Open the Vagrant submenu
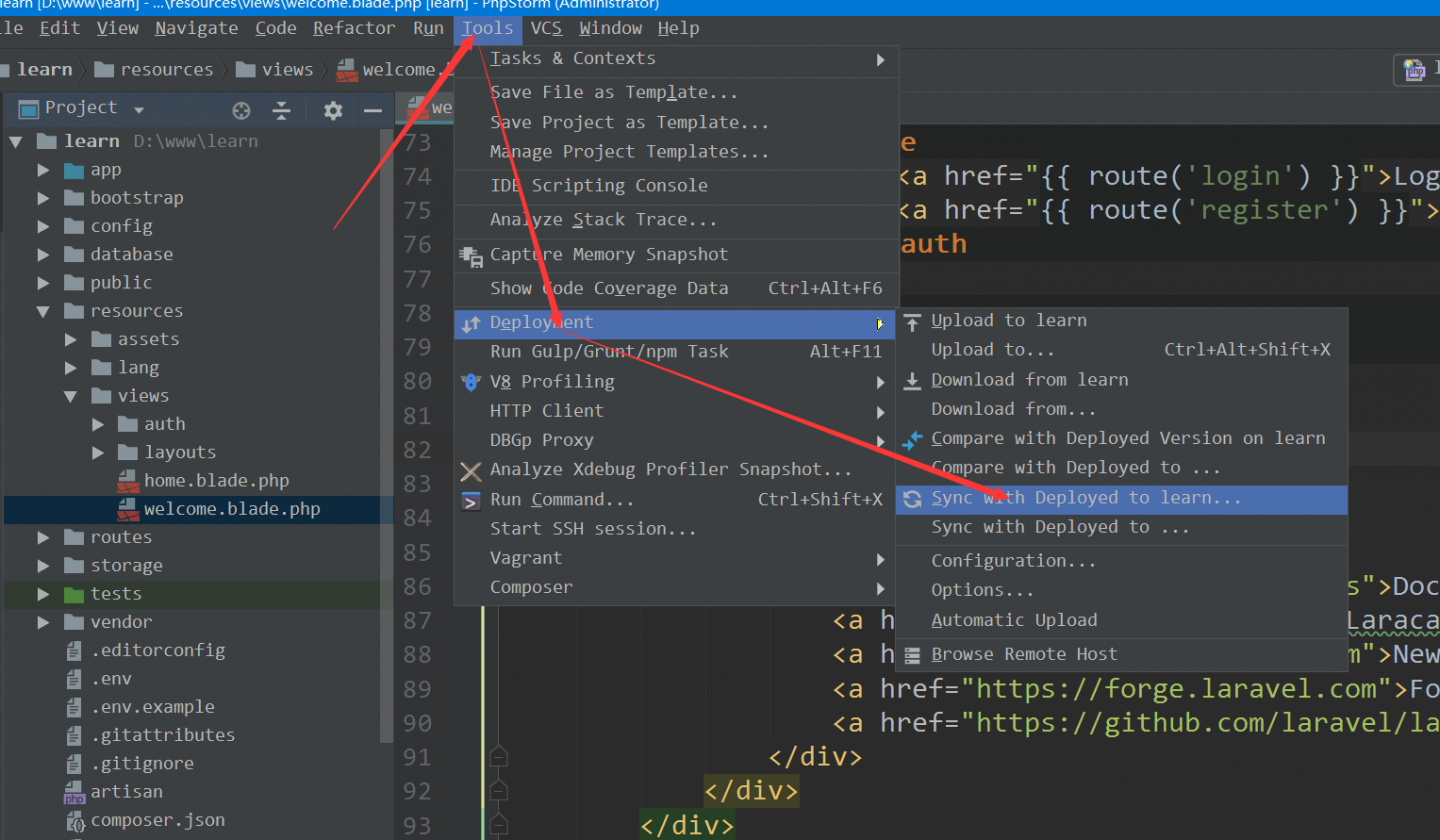Screen dimensions: 1440x840 pos(677,559)
